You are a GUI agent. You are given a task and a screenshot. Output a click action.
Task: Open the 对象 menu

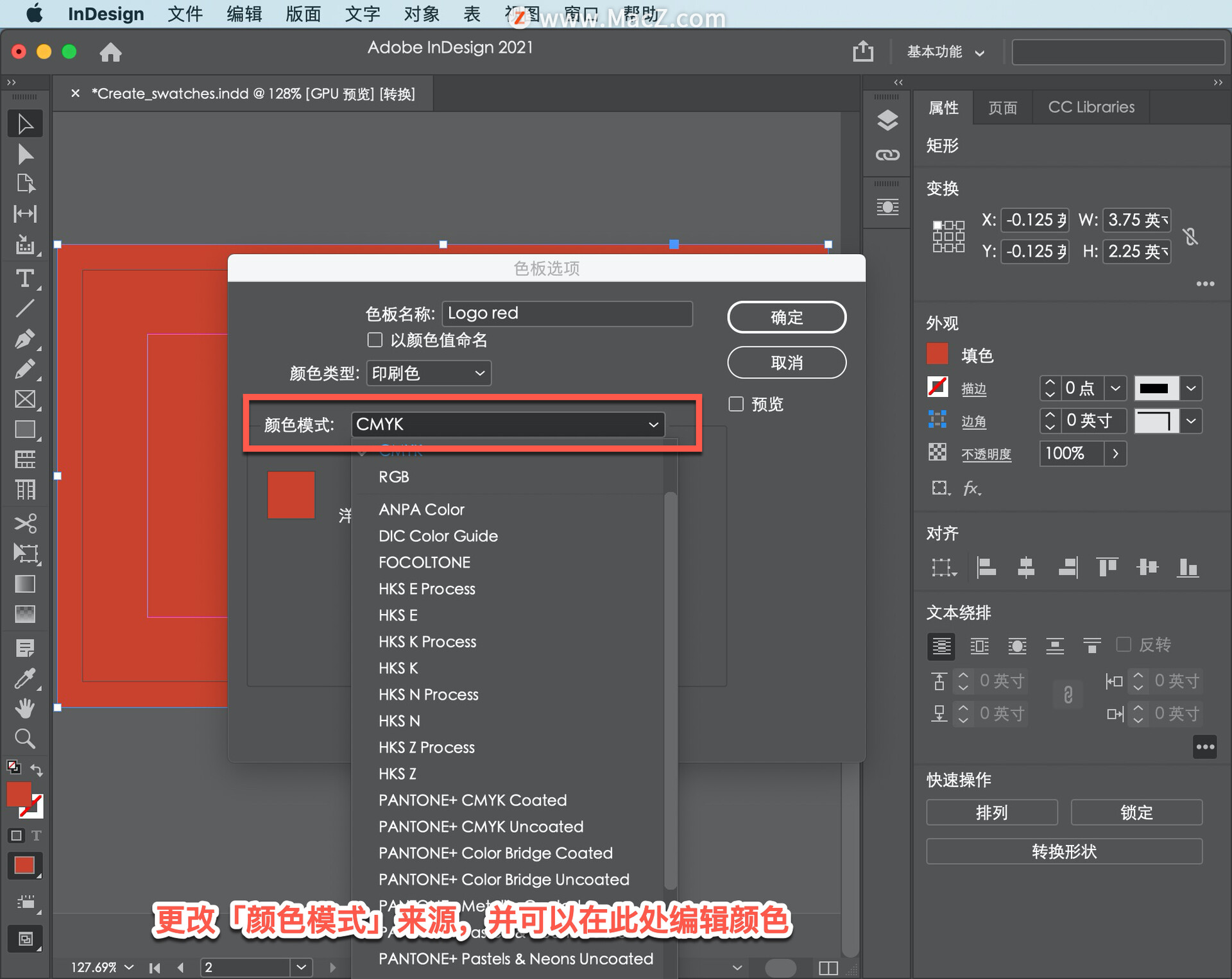(421, 13)
